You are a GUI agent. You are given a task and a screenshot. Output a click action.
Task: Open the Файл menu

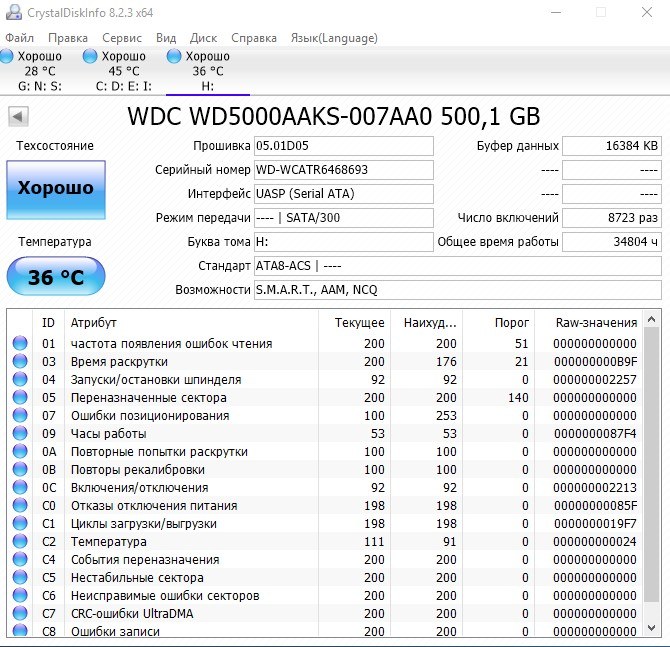(19, 38)
